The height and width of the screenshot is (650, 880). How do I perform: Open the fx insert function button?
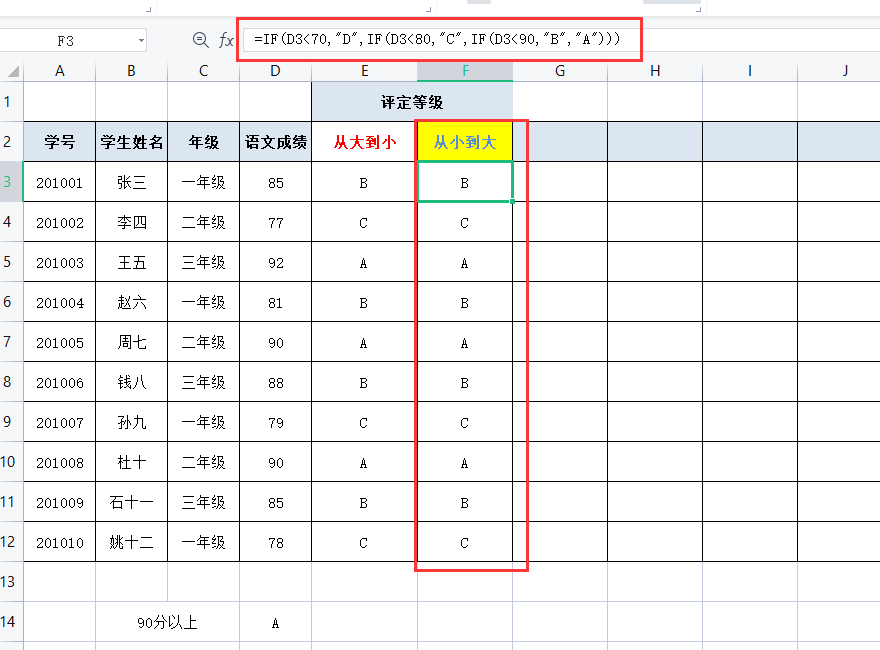coord(226,40)
